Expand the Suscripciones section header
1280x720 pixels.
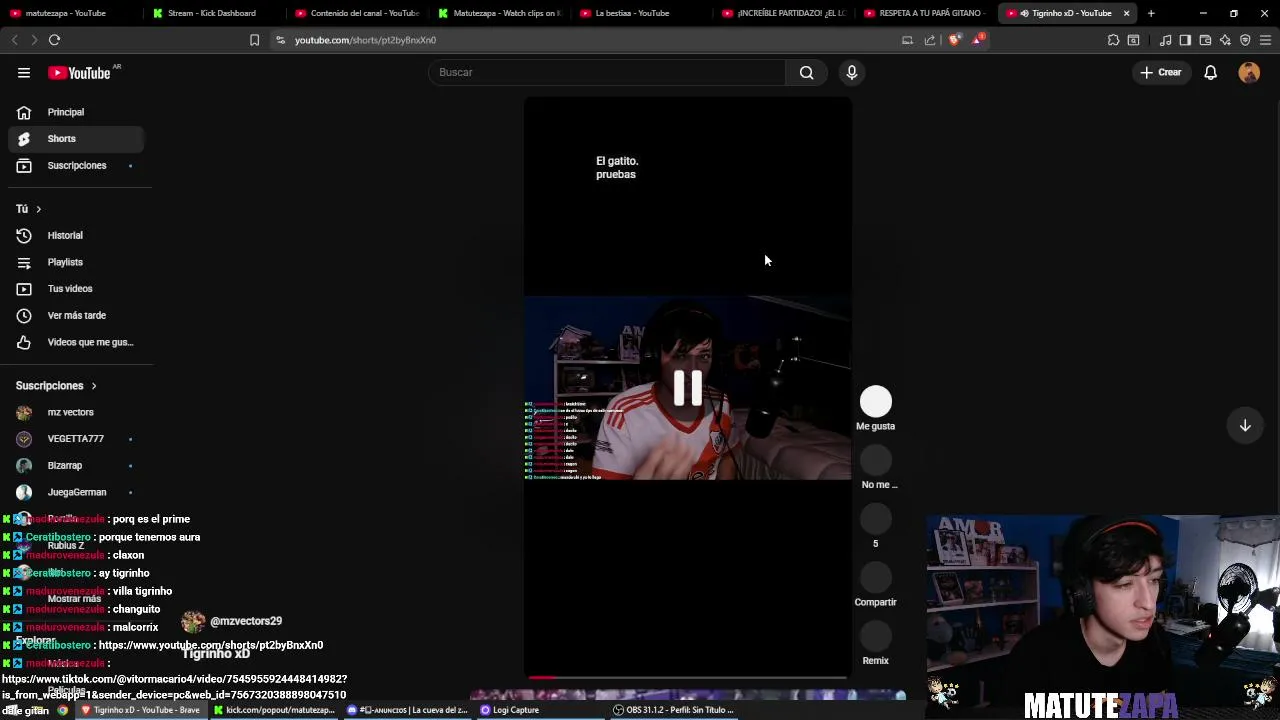pos(56,385)
